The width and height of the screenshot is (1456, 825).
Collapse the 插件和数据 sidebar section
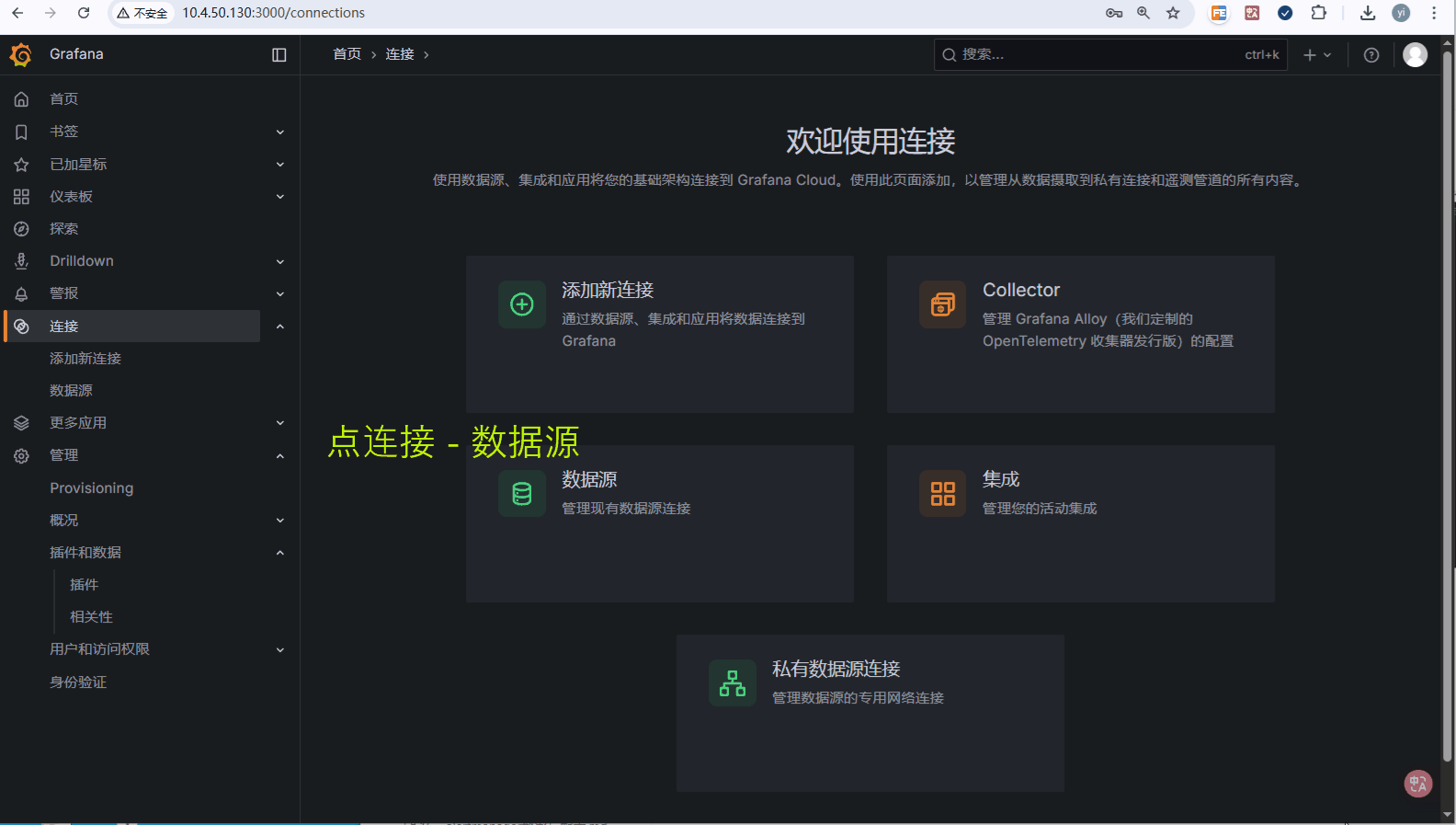click(x=280, y=553)
